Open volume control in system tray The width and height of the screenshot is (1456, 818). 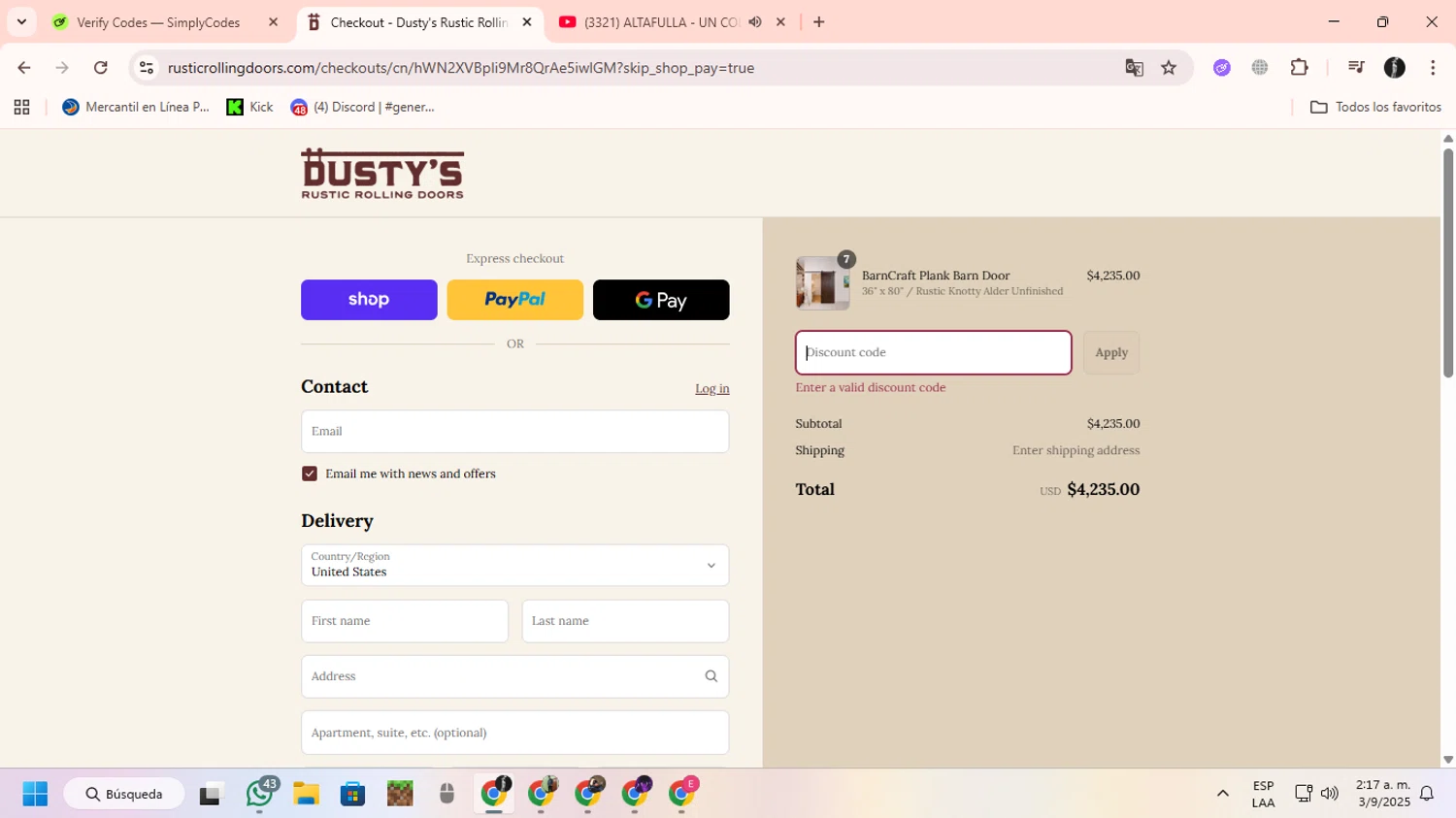(1330, 794)
